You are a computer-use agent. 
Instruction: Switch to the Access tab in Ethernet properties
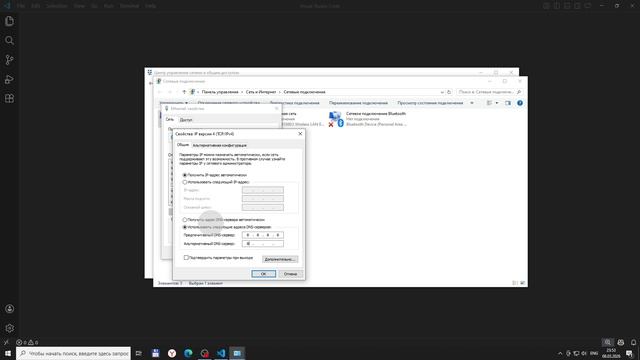186,120
